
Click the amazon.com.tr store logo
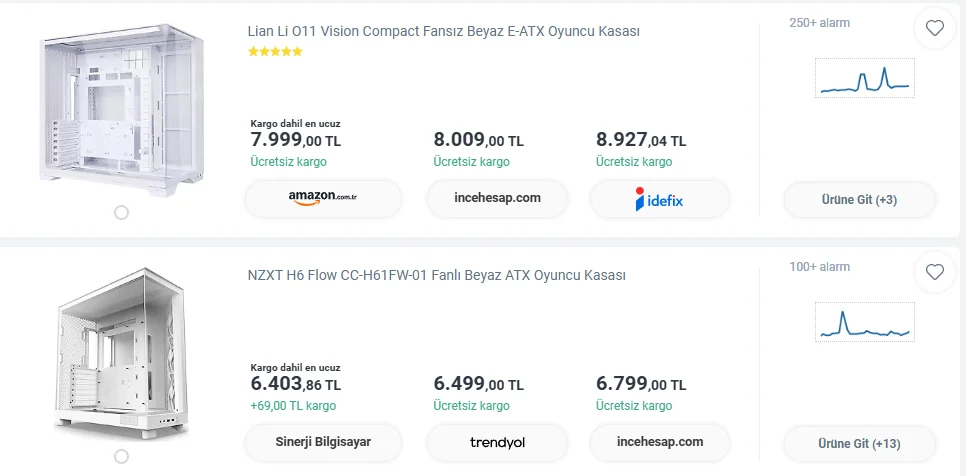click(323, 198)
